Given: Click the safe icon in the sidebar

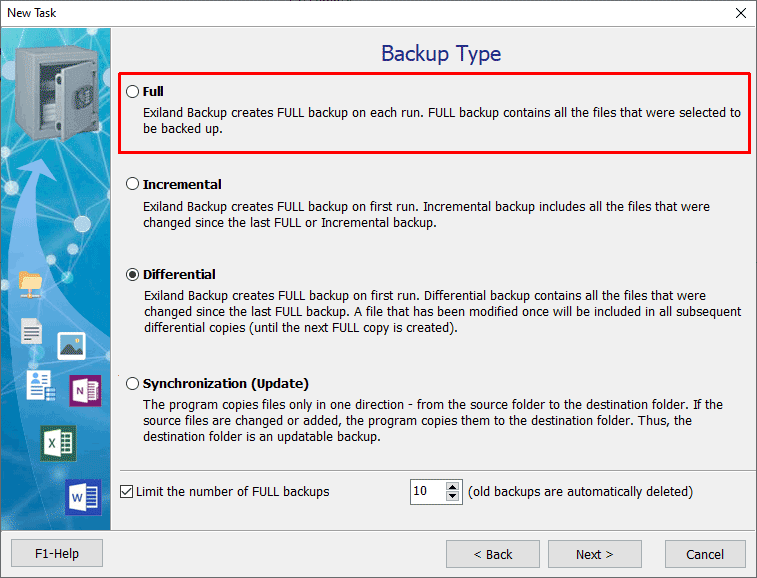Looking at the screenshot, I should (57, 93).
